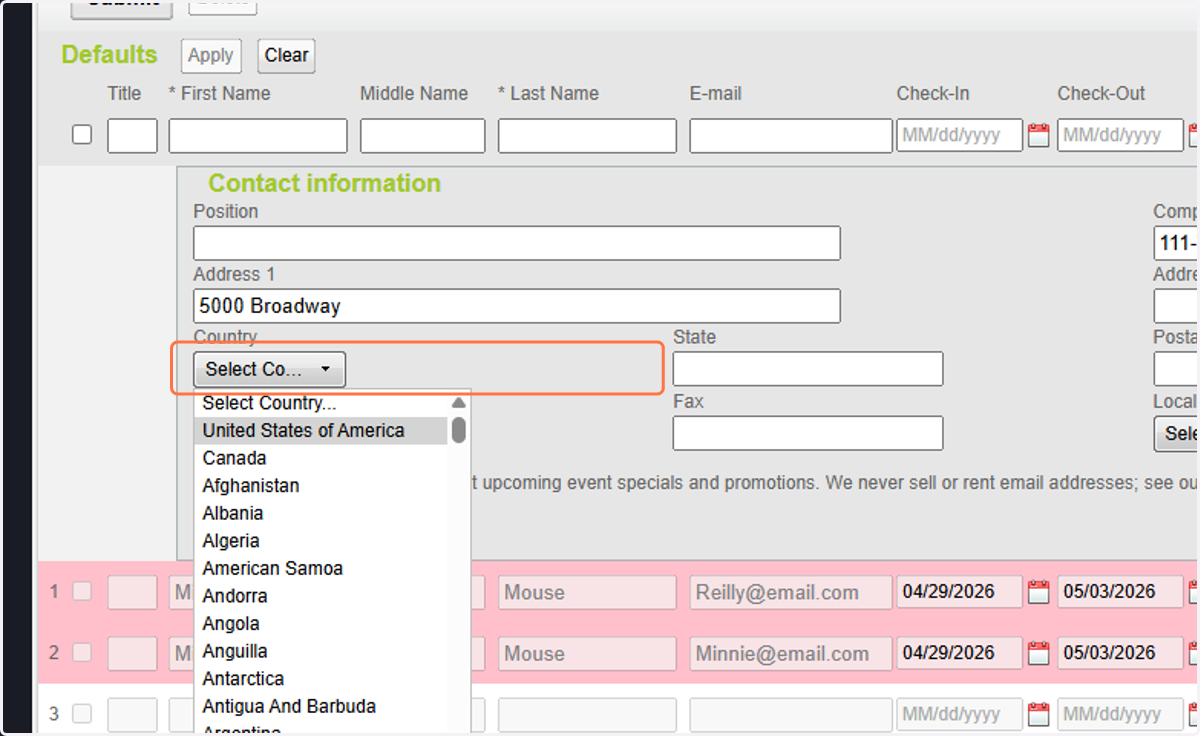Screen dimensions: 1200x736
Task: Open Check-In calendar in row 3
Action: click(x=1039, y=714)
